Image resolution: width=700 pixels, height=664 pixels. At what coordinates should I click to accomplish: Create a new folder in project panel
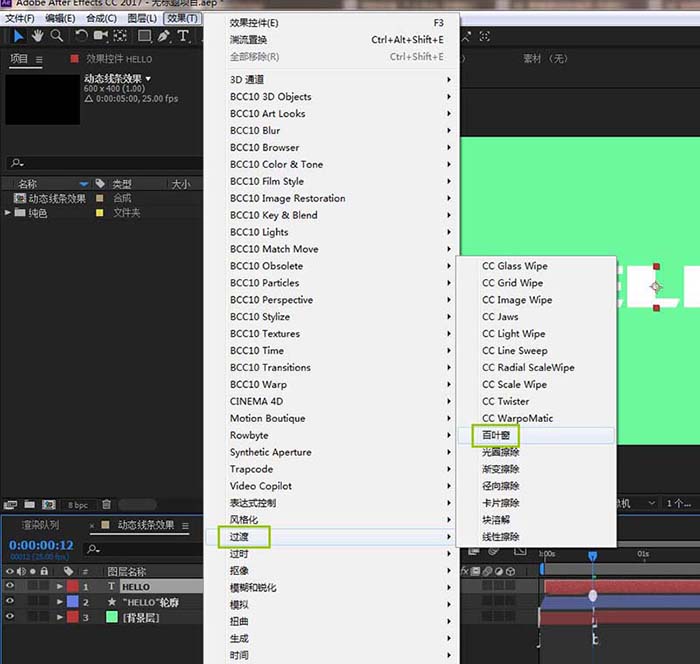(x=29, y=505)
